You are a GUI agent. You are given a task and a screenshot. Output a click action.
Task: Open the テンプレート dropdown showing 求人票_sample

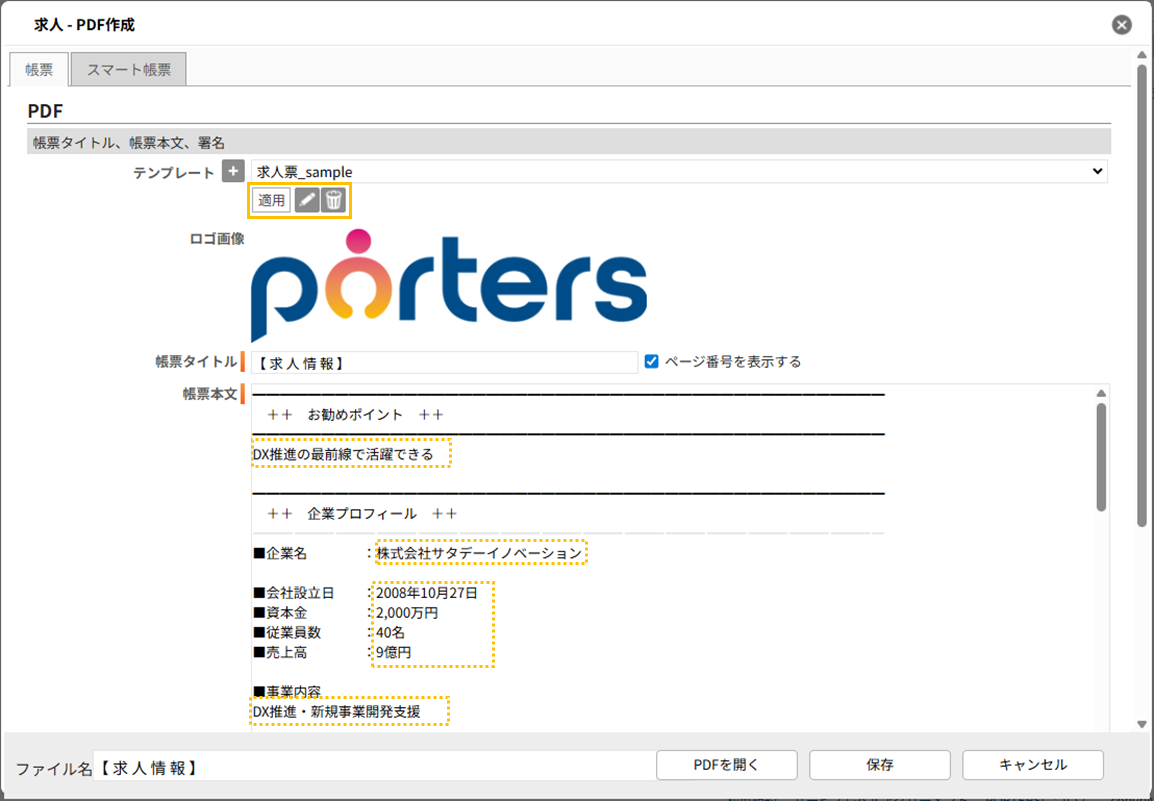(x=678, y=172)
